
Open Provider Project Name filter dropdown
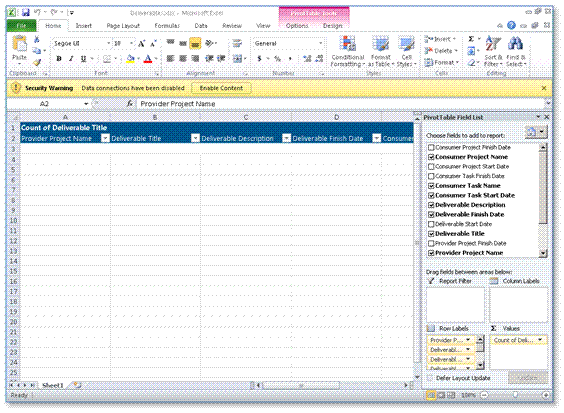105,139
